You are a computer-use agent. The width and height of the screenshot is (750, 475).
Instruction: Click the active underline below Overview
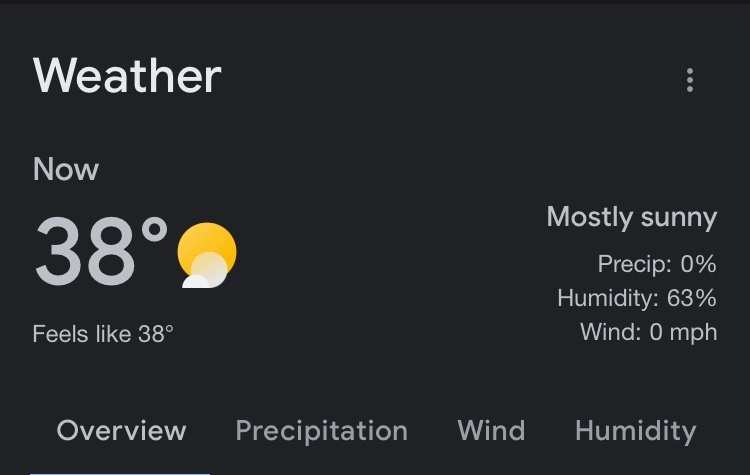click(120, 473)
